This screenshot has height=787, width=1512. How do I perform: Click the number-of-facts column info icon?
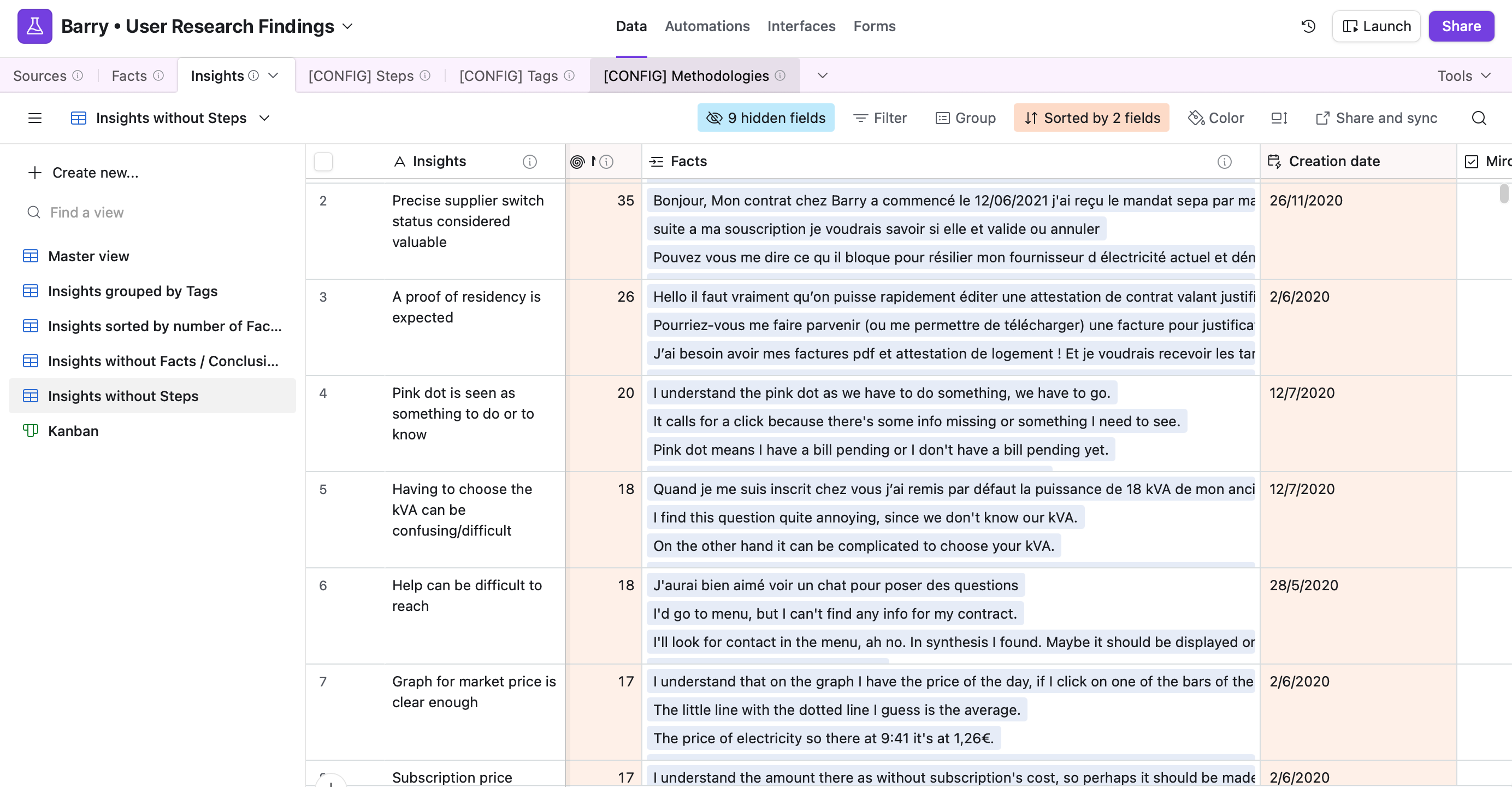pos(607,162)
